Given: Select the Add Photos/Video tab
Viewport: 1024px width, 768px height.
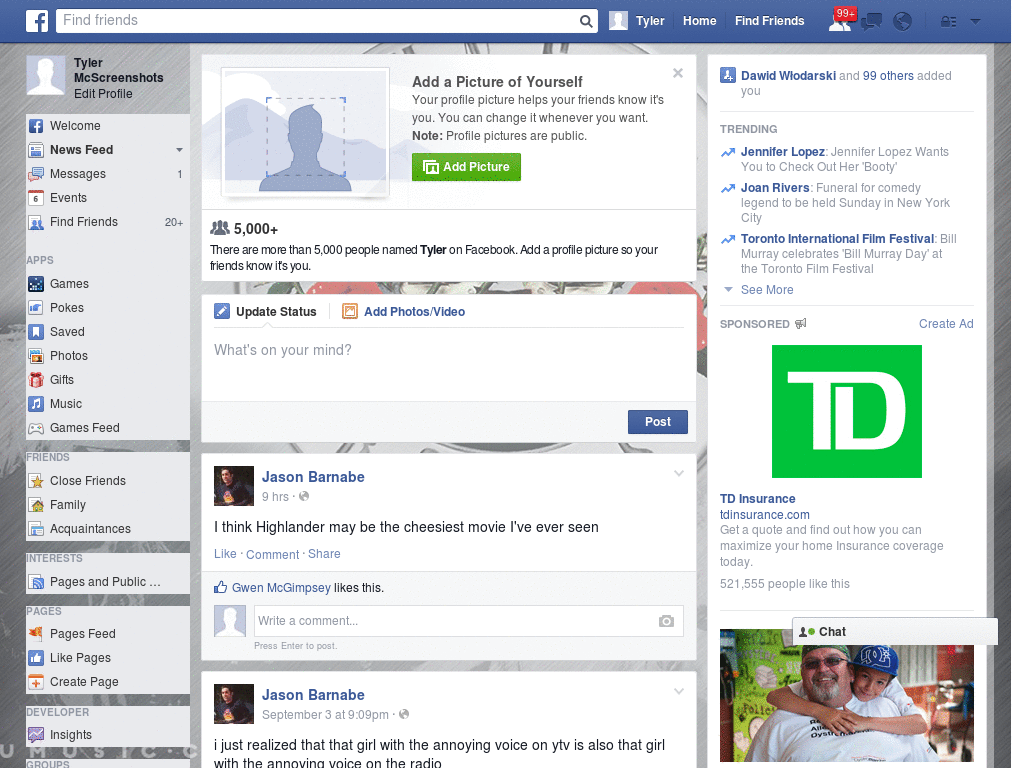Looking at the screenshot, I should click(404, 312).
